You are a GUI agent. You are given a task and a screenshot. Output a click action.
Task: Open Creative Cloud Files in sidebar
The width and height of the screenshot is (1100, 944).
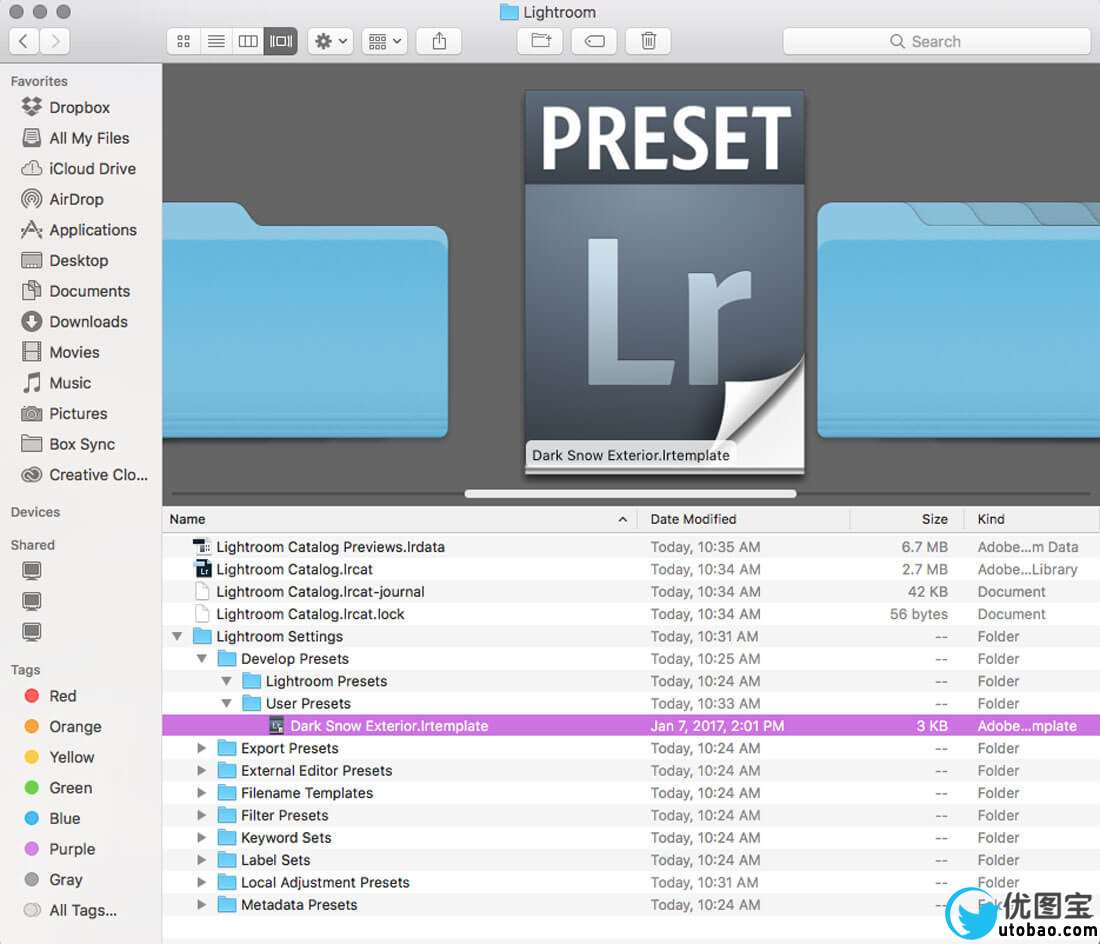tap(98, 475)
